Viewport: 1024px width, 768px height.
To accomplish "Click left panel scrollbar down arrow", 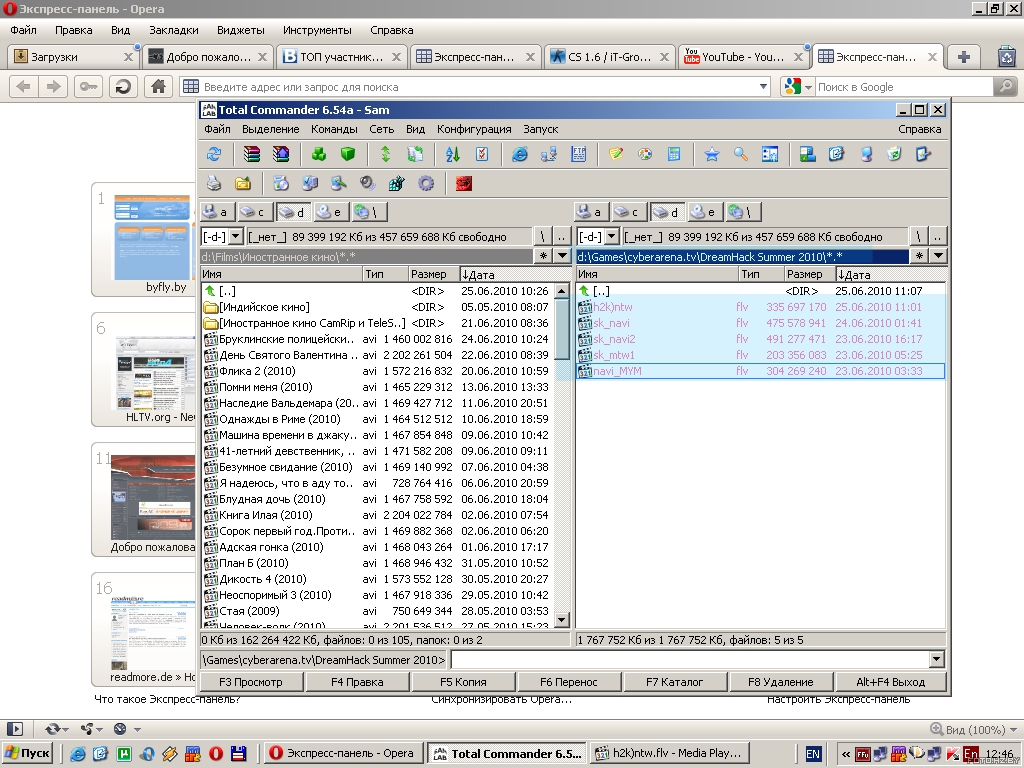I will (562, 619).
